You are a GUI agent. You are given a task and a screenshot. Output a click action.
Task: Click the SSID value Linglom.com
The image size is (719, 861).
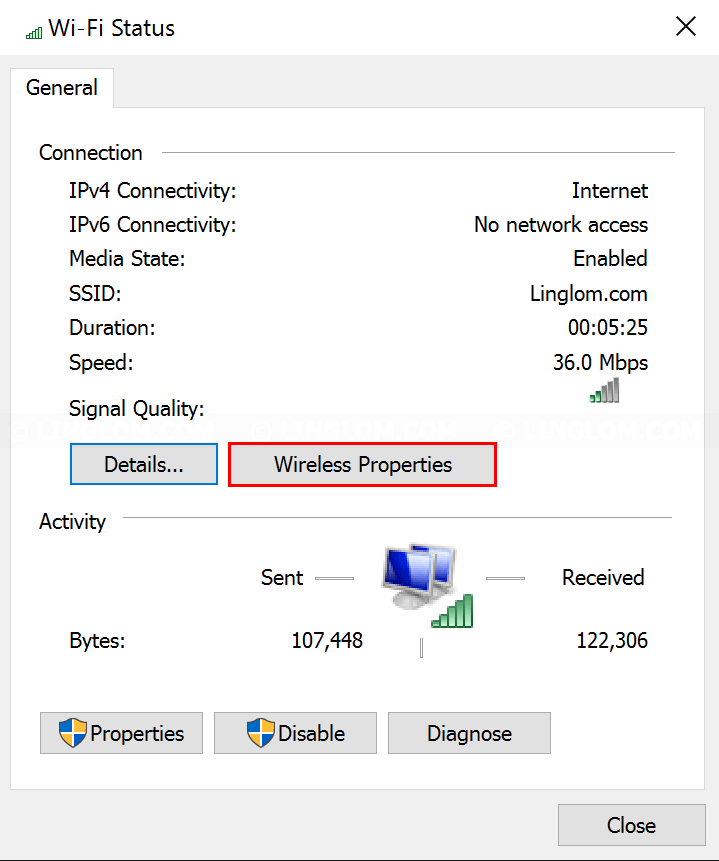588,294
